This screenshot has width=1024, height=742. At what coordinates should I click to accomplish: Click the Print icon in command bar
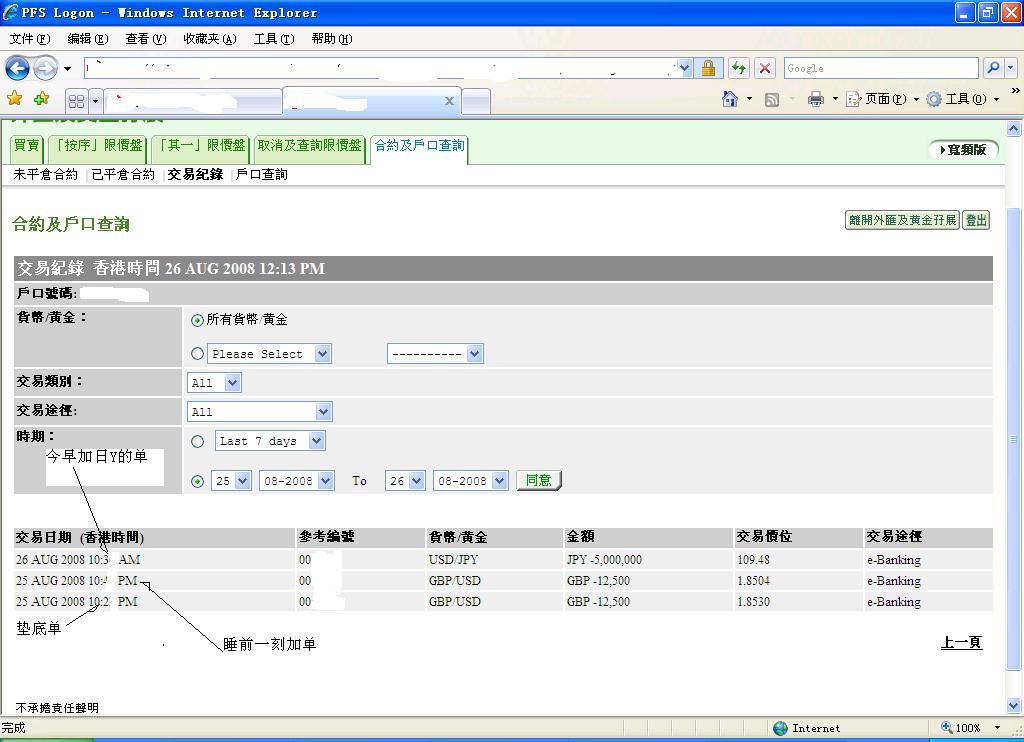[816, 99]
